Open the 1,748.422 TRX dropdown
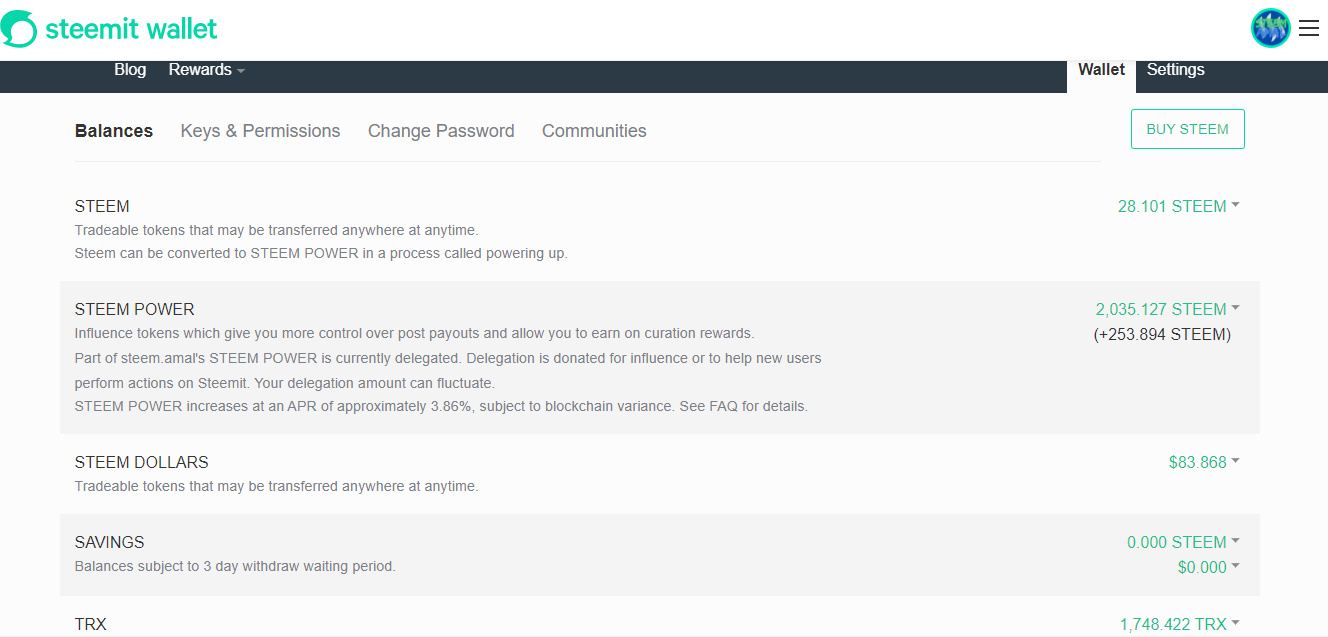The width and height of the screenshot is (1328, 637). 1179,624
